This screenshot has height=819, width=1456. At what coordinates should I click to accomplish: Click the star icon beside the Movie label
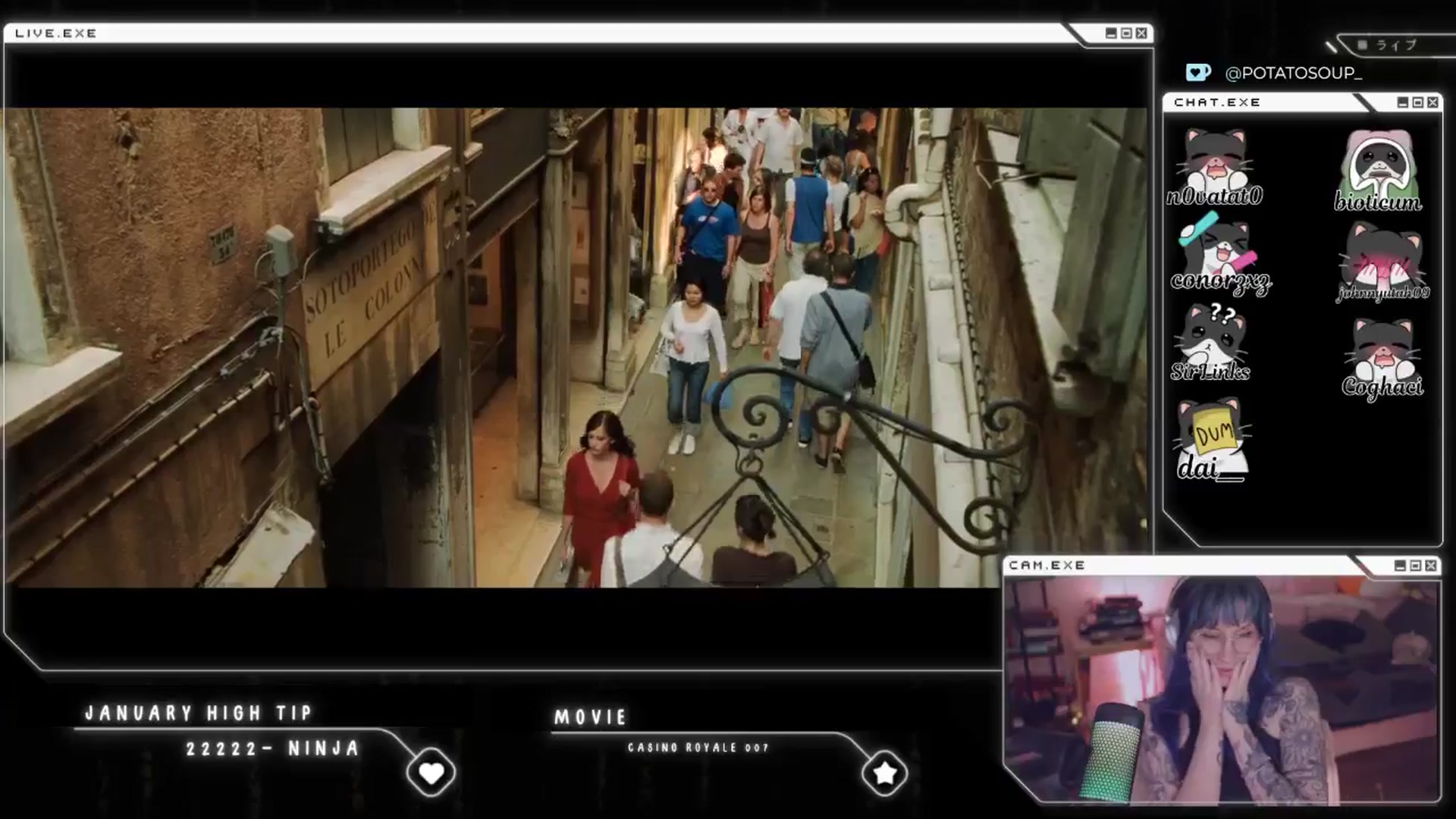pos(884,773)
